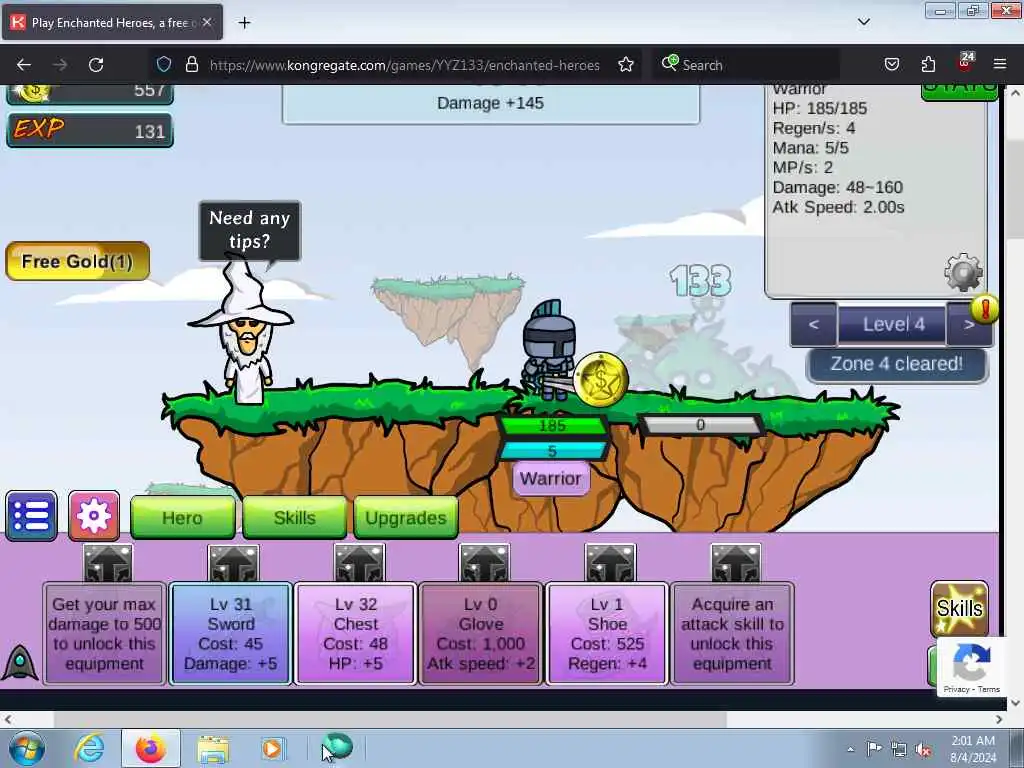Buy the Lv 0 Glove upgrade
This screenshot has width=1024, height=768.
tap(481, 633)
